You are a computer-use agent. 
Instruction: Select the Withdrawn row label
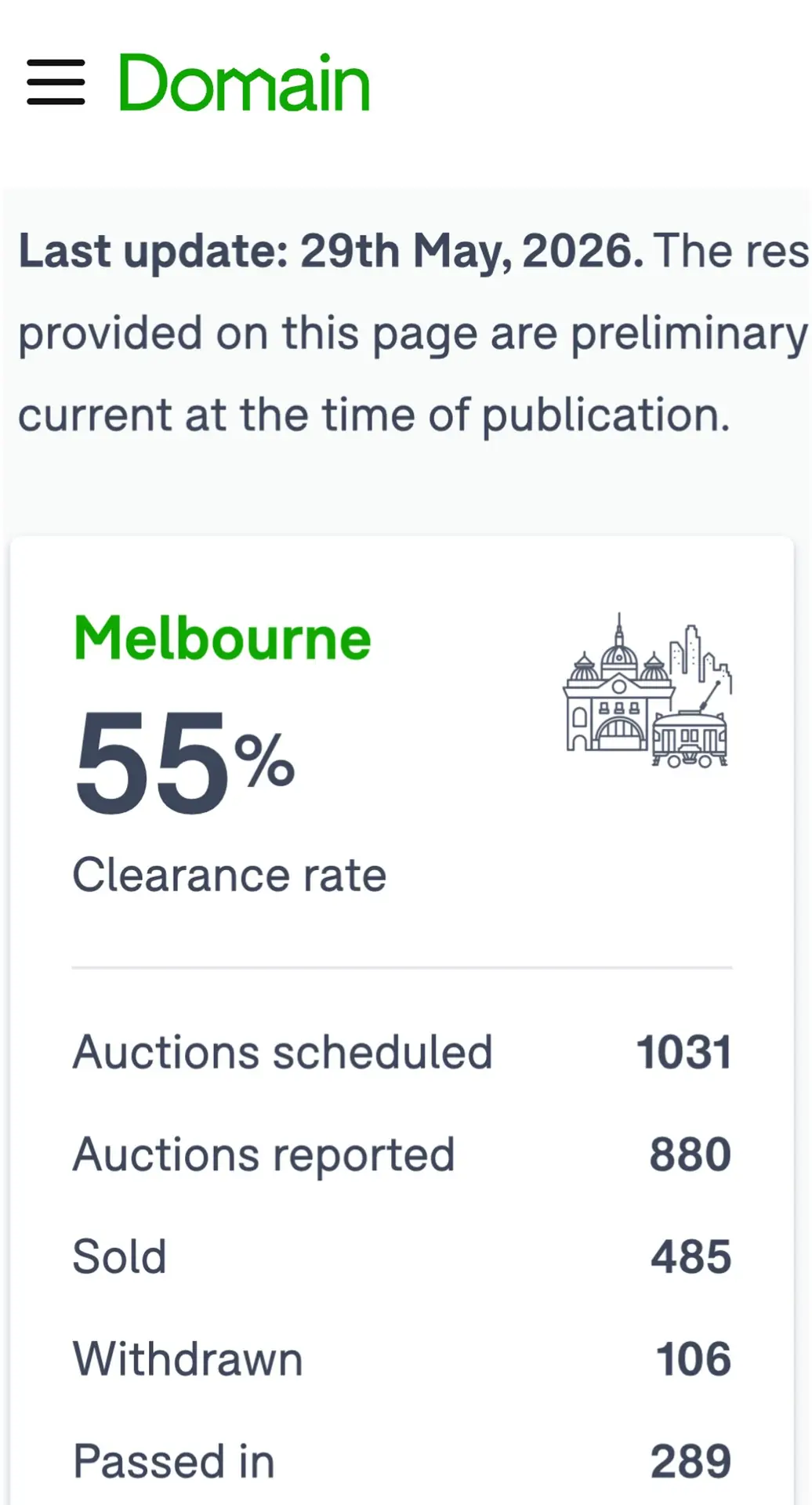pyautogui.click(x=188, y=1359)
